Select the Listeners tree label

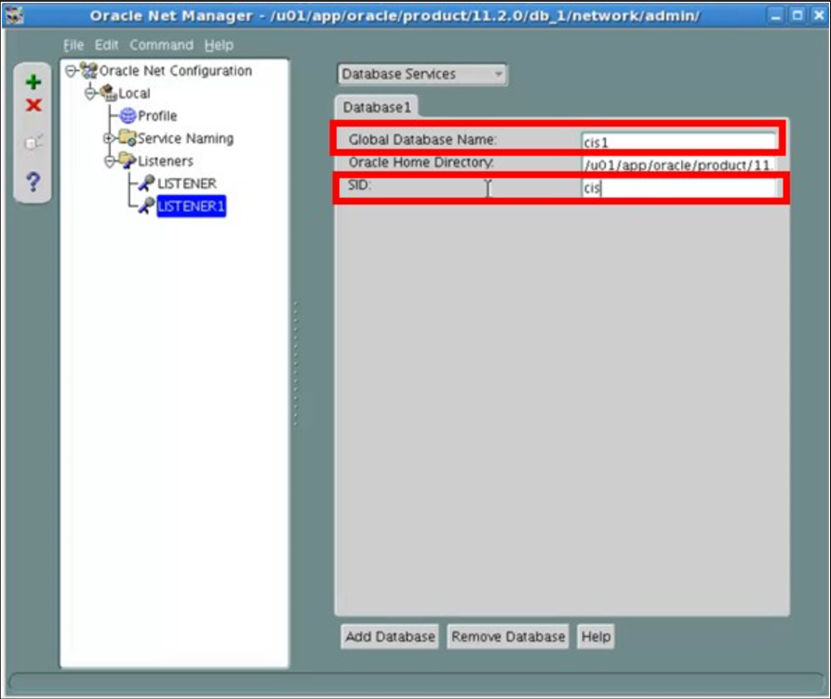[x=165, y=161]
